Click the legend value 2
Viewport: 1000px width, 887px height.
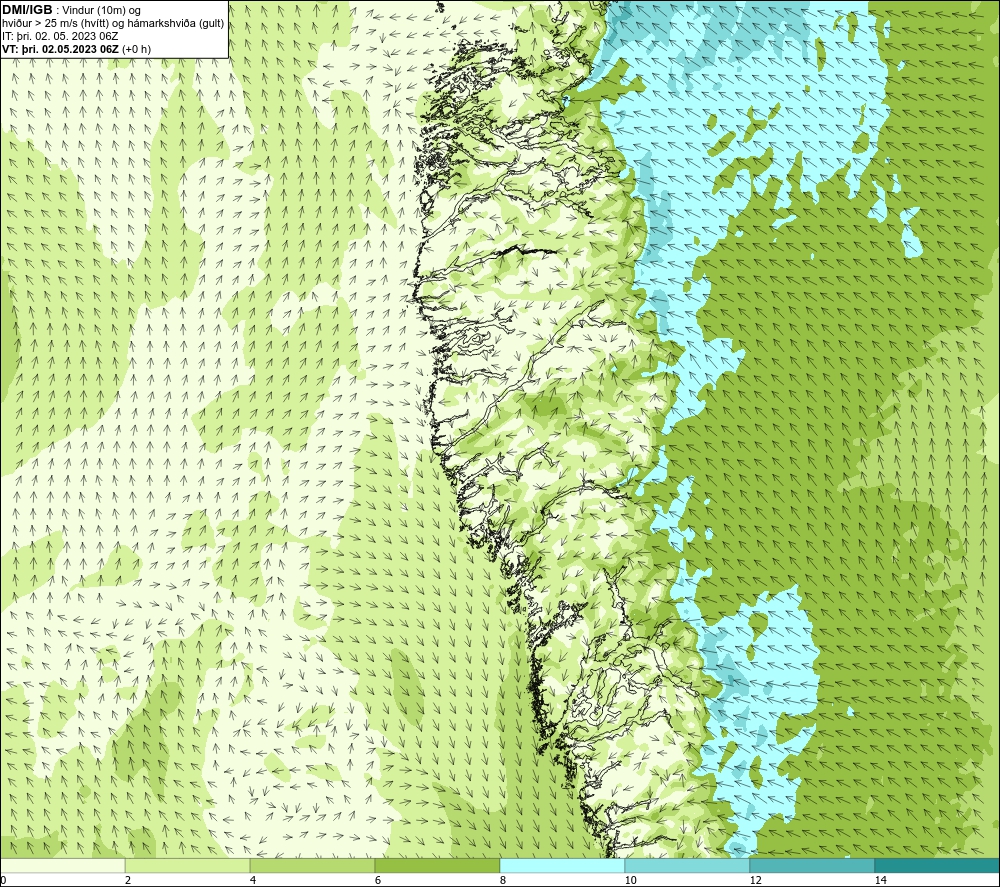click(128, 881)
